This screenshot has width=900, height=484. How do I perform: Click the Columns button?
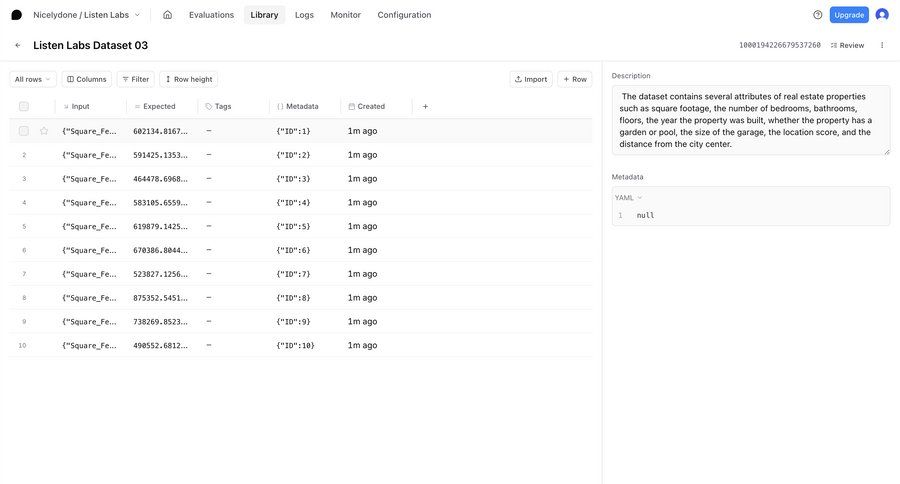coord(87,79)
